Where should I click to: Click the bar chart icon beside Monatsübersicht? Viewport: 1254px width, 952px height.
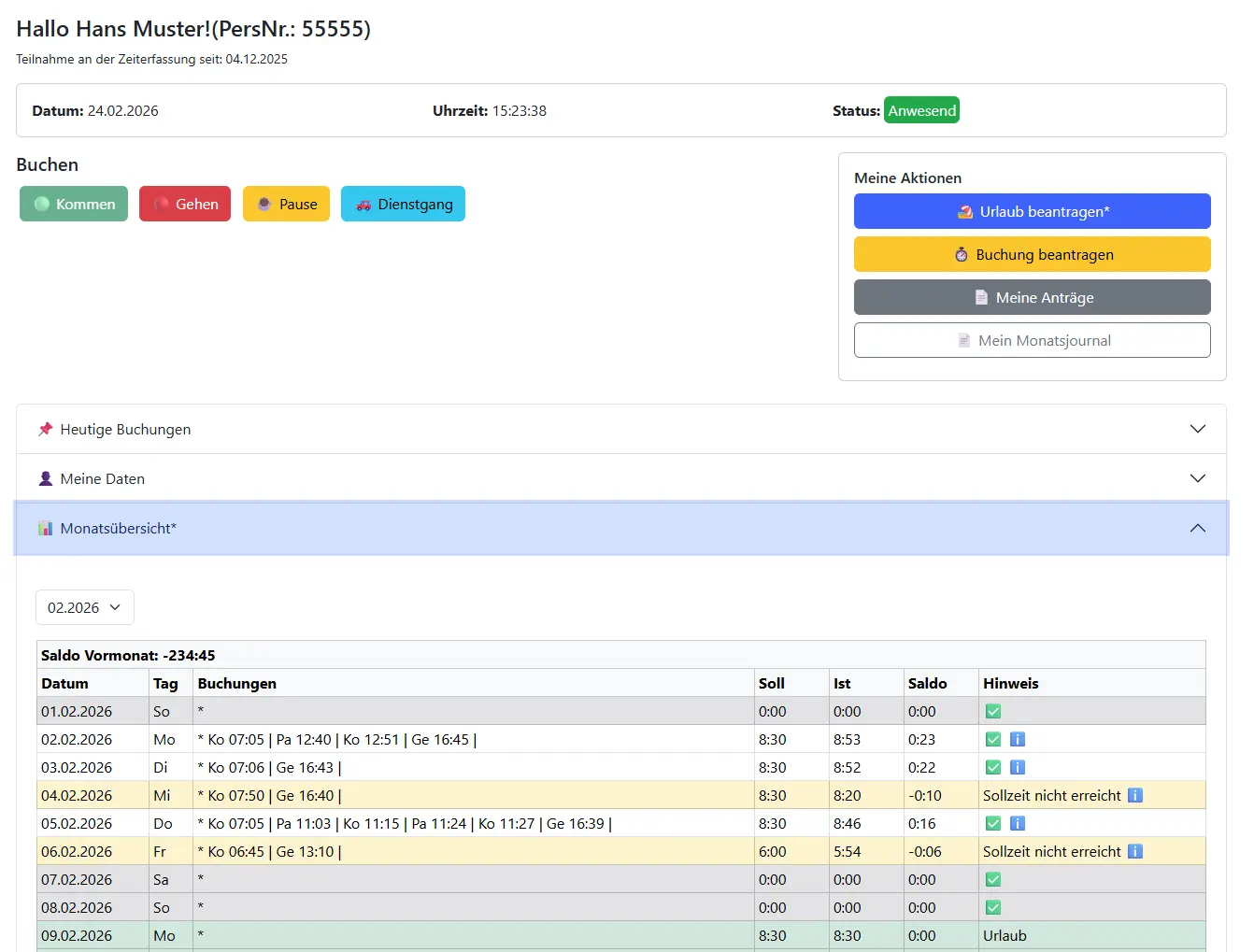point(45,528)
